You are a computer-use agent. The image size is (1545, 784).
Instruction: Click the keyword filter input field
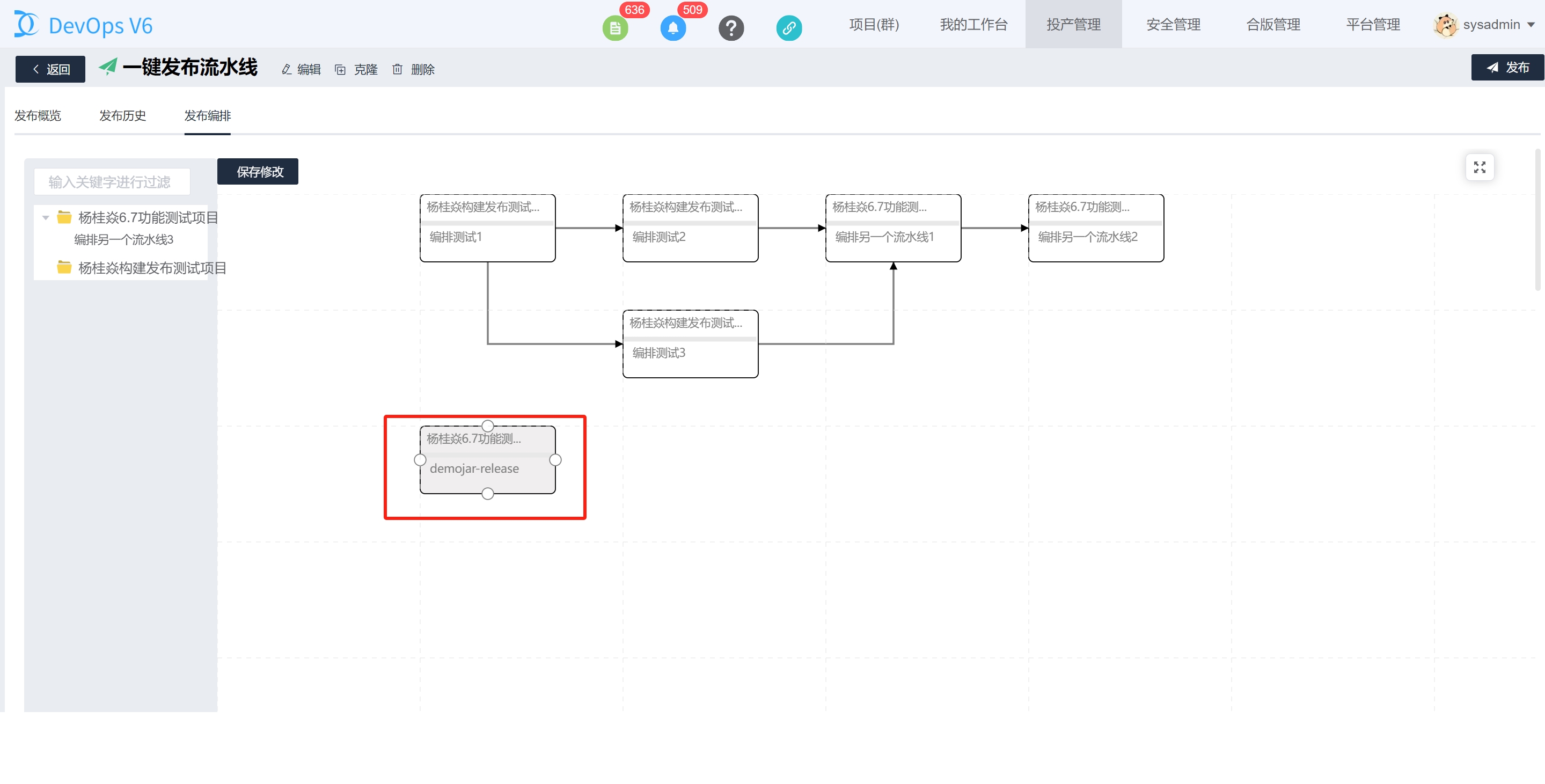(112, 182)
